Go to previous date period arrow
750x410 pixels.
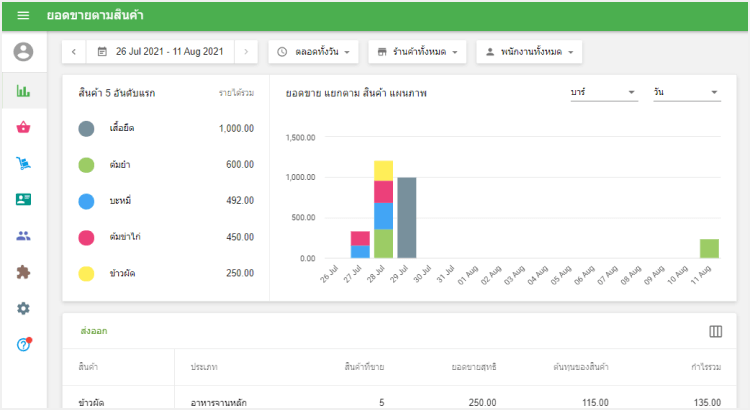(x=74, y=51)
